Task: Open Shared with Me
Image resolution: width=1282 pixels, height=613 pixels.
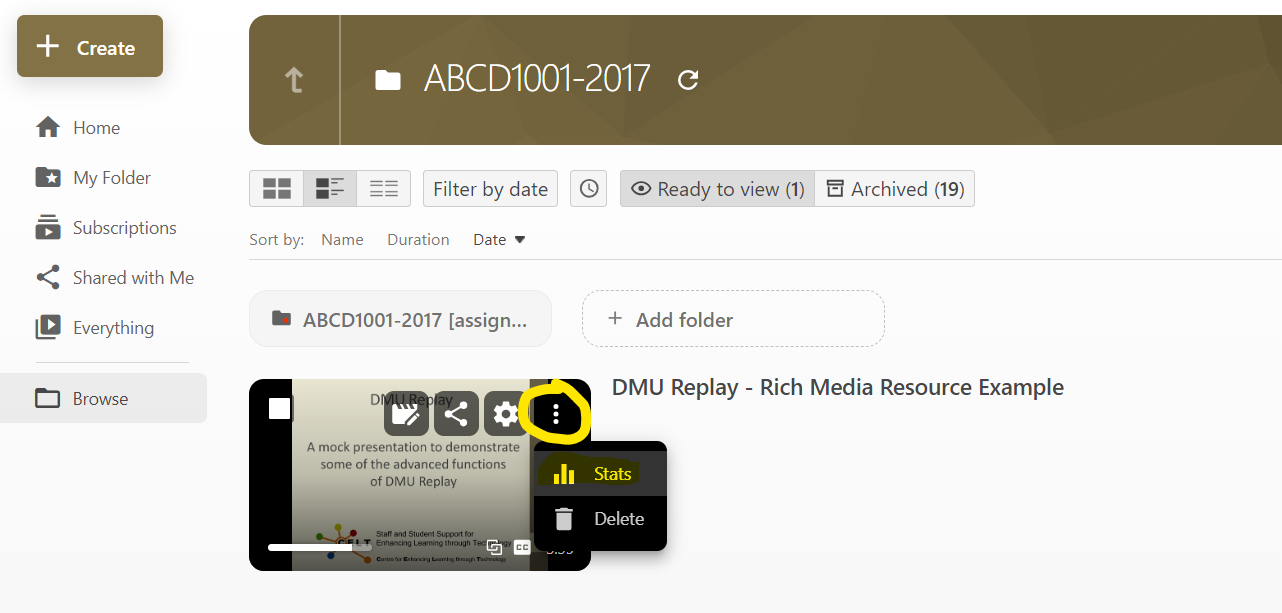Action: click(134, 278)
